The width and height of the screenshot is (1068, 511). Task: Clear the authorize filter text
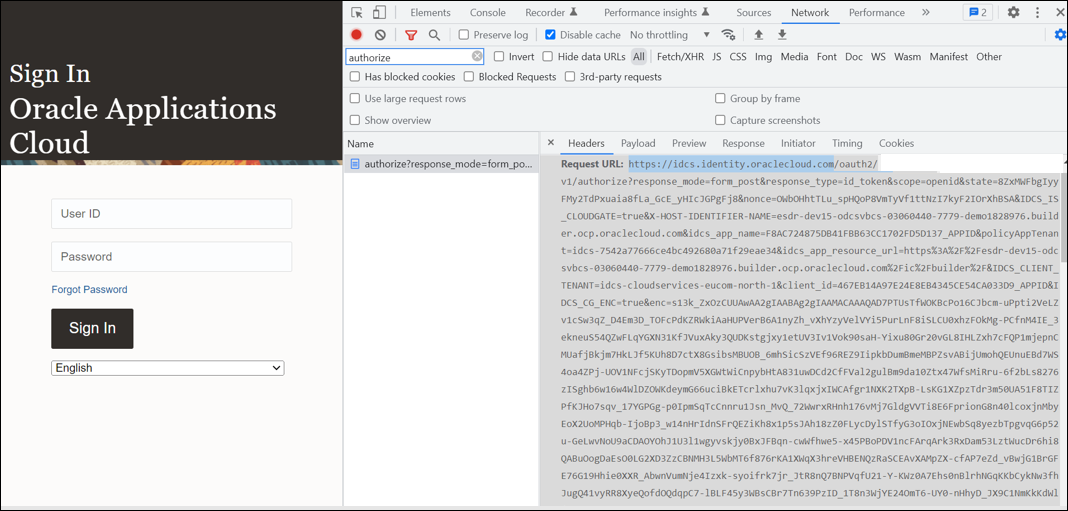click(x=477, y=57)
